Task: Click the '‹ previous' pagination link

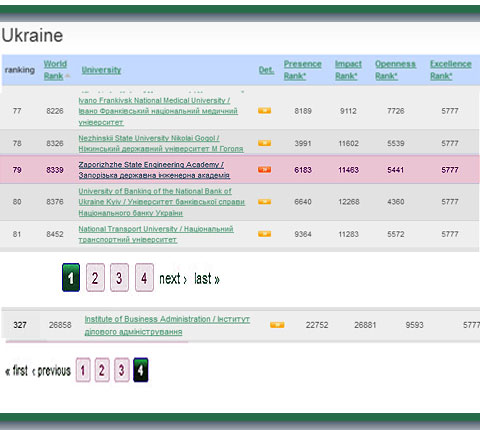Action: (51, 371)
